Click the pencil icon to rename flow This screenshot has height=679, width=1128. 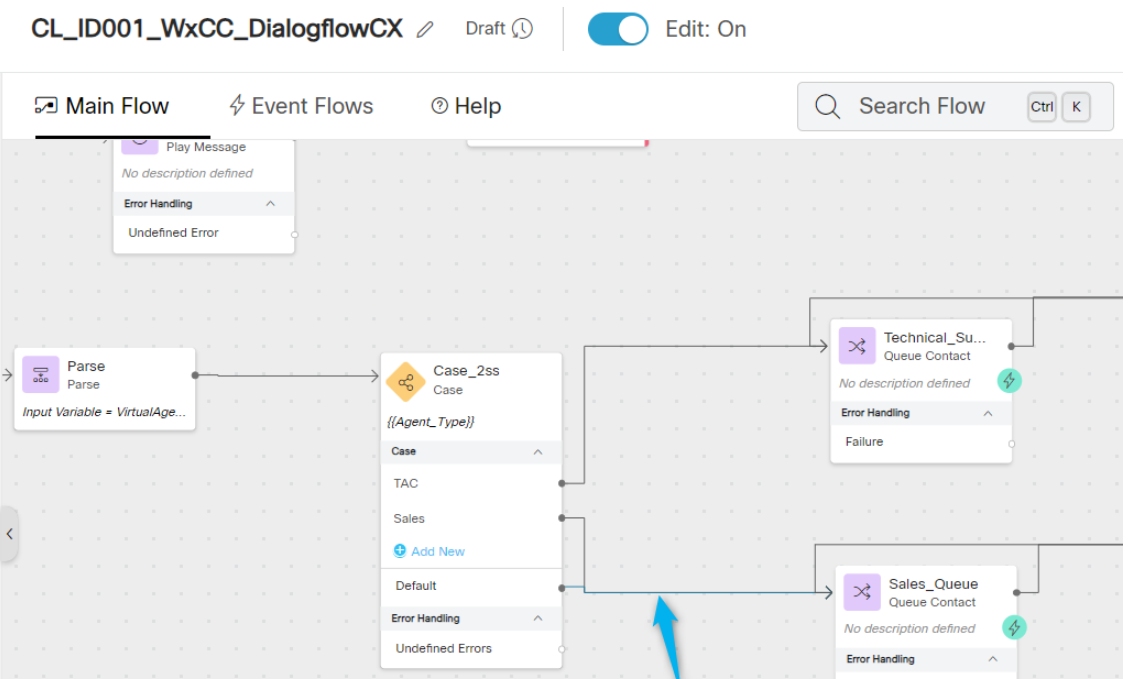tap(425, 30)
